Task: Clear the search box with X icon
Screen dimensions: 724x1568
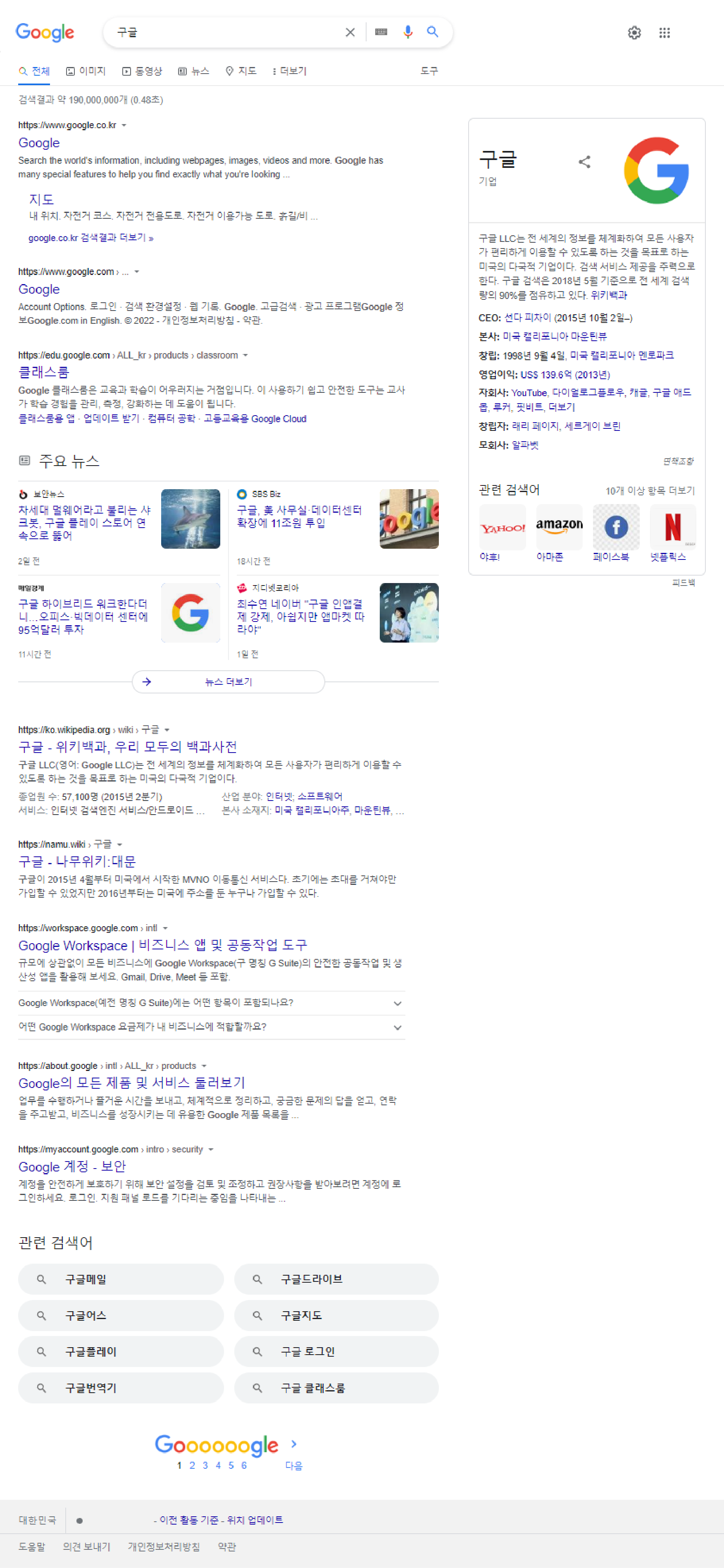Action: (x=350, y=32)
